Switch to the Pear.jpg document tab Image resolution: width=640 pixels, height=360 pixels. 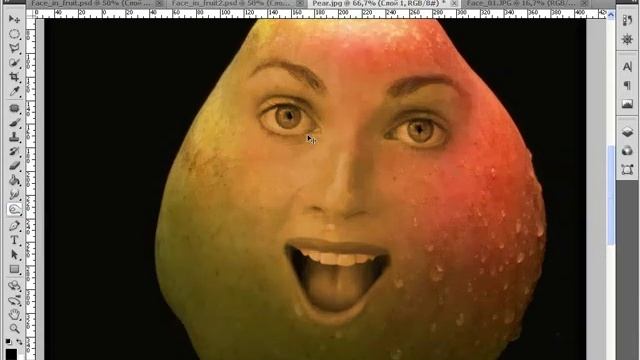384,3
